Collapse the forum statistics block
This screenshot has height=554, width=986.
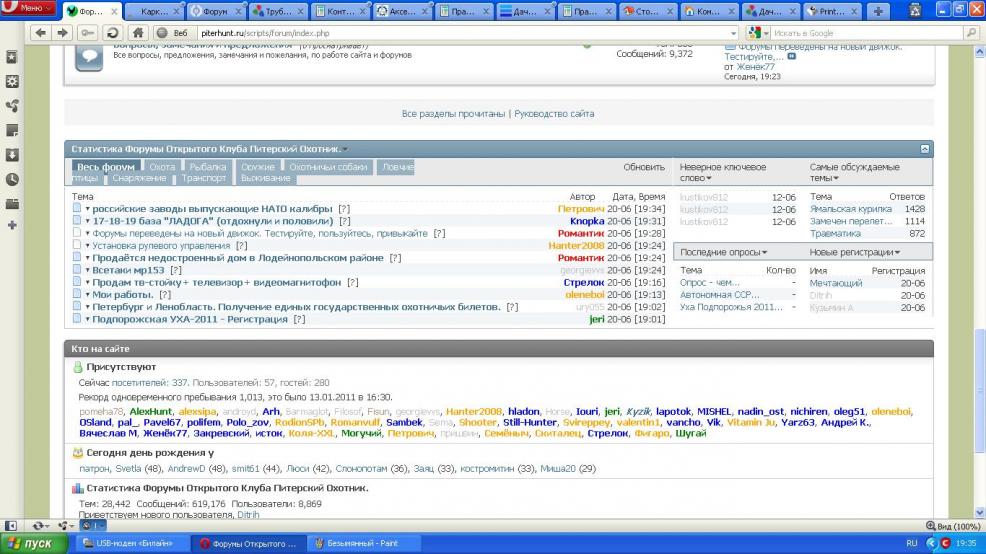925,148
